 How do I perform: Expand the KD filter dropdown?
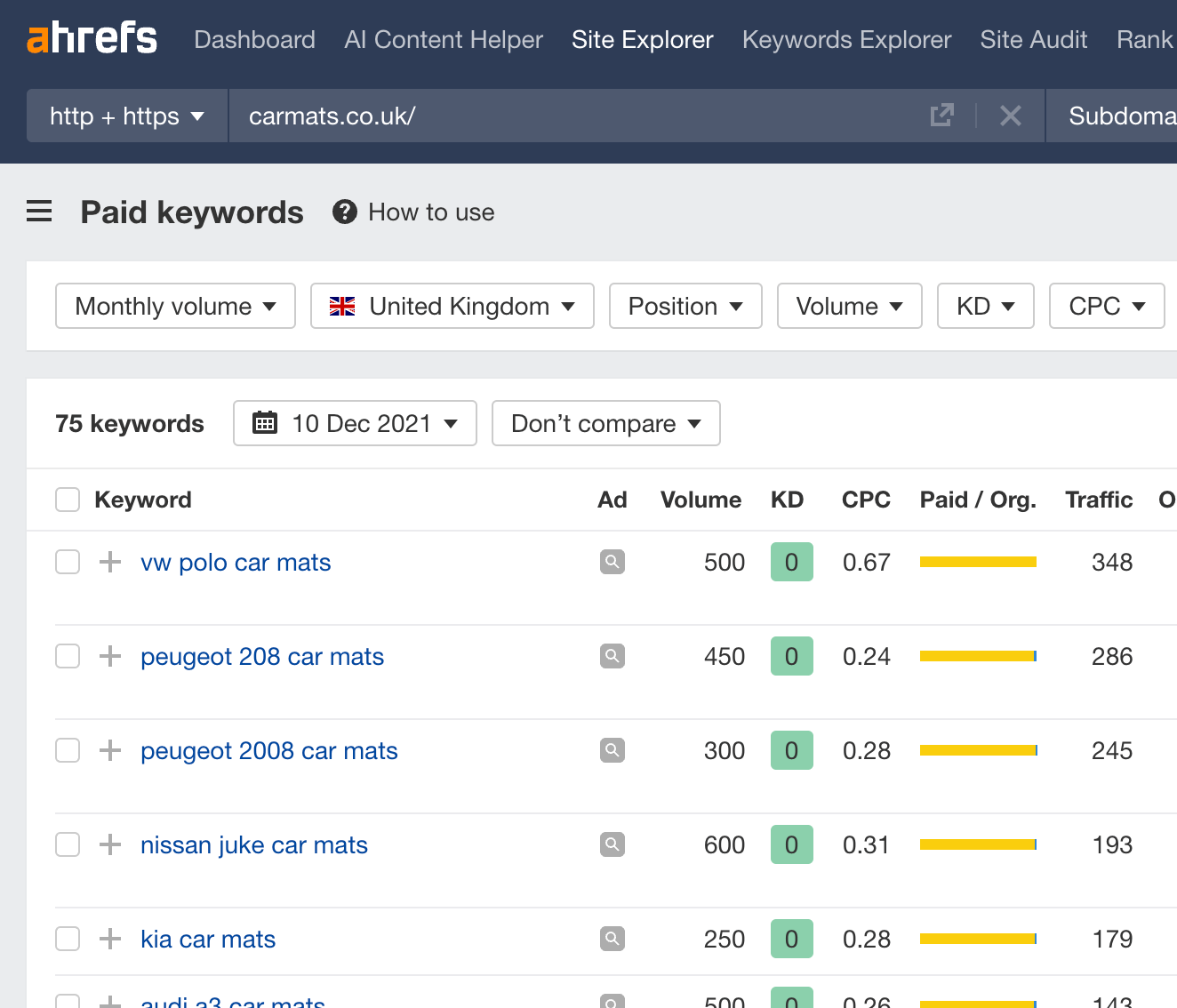pos(985,306)
